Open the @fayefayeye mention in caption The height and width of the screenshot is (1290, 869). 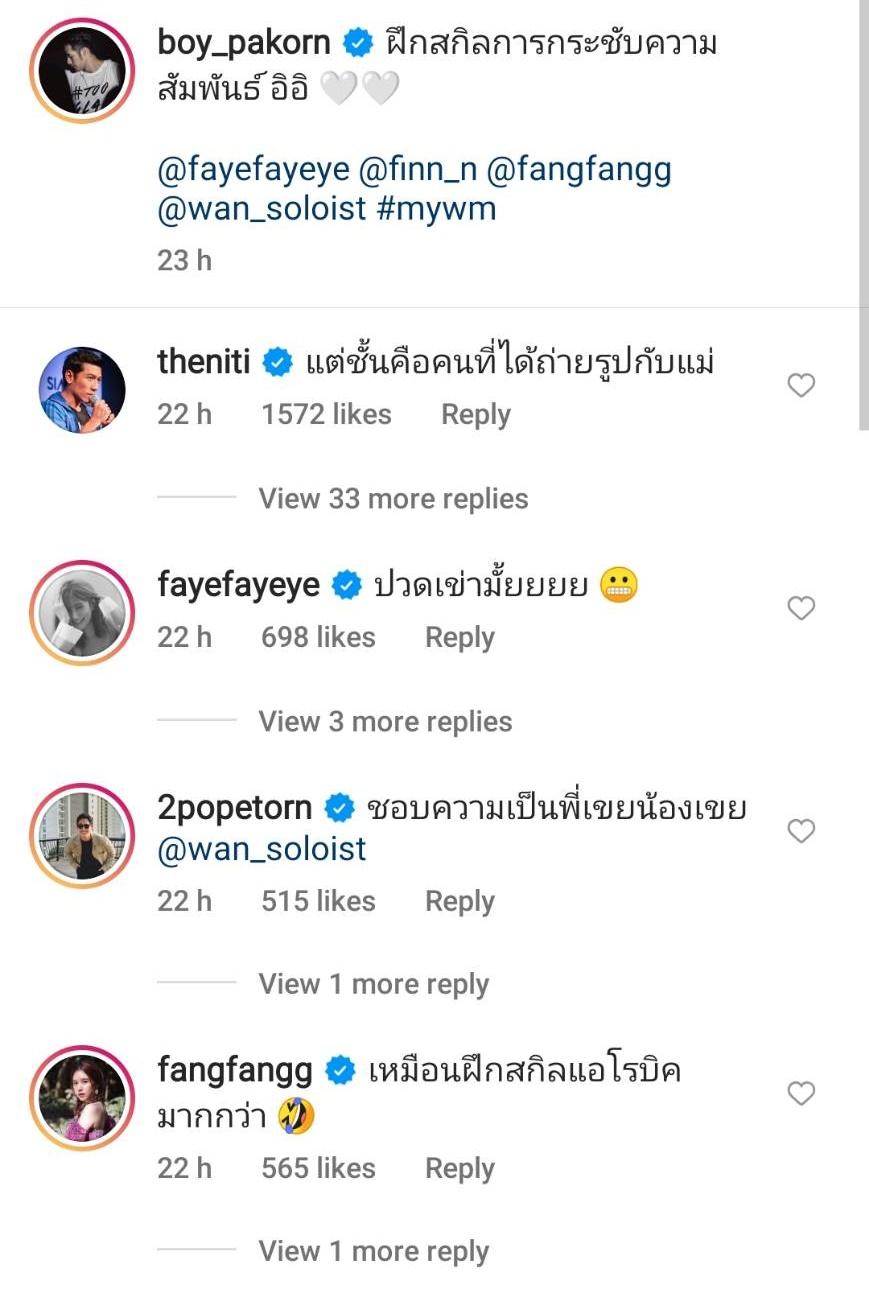253,169
